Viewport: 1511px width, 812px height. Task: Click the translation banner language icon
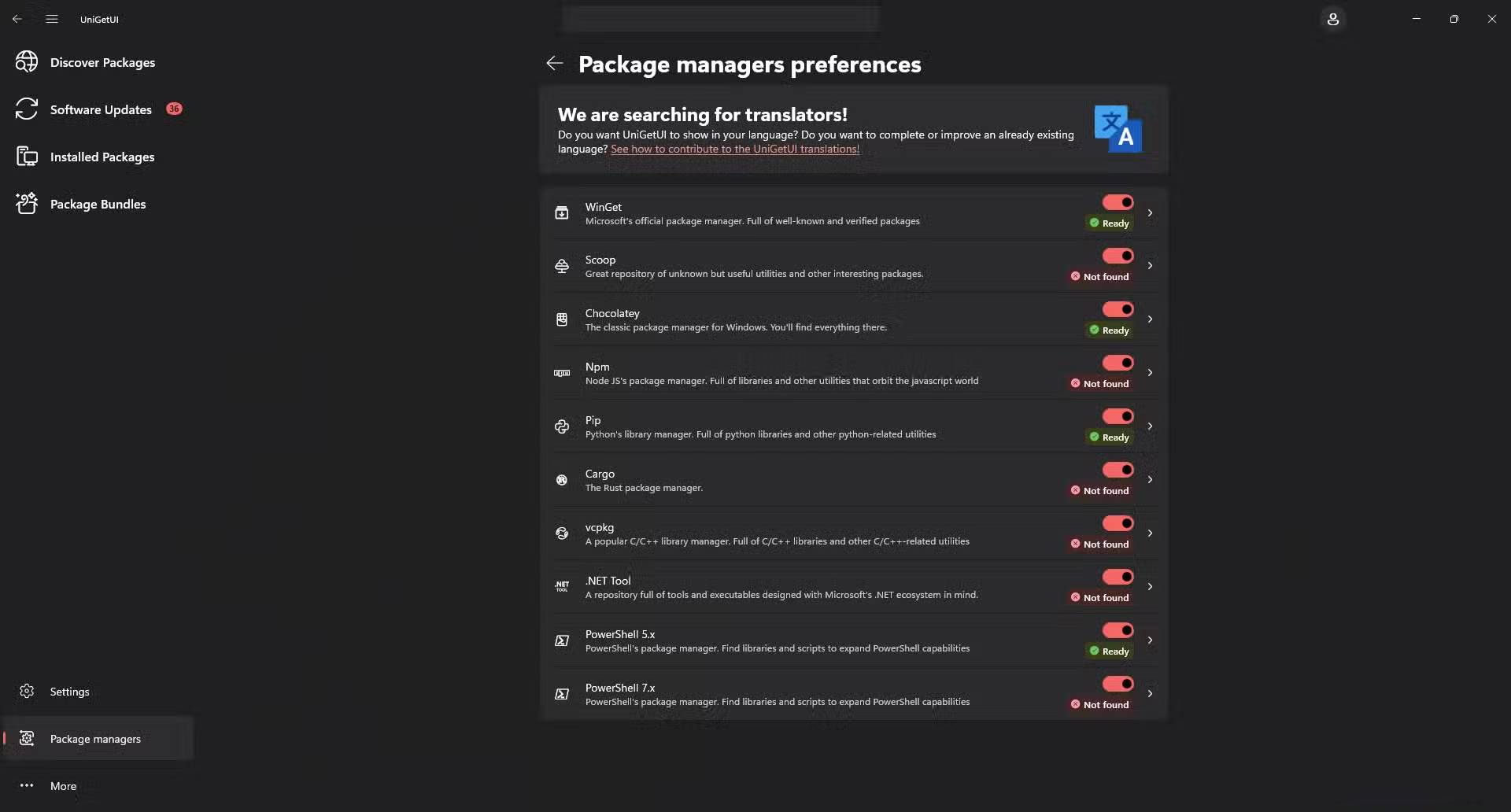click(x=1118, y=129)
